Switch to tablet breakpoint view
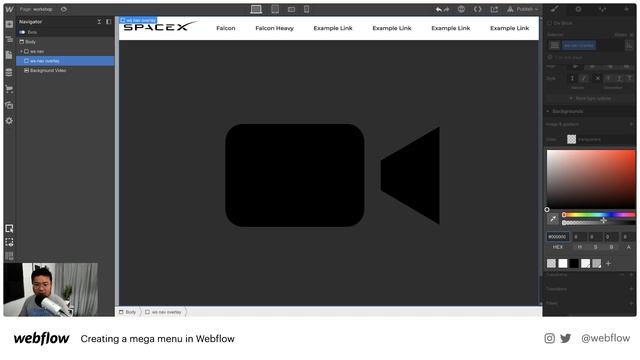 tap(275, 9)
